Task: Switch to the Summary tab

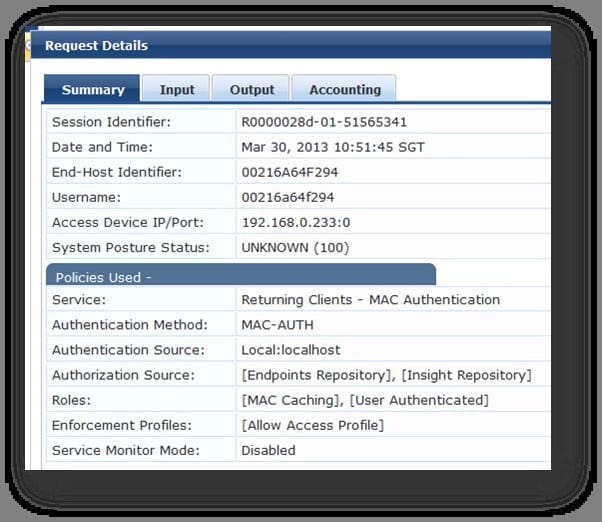Action: pyautogui.click(x=93, y=89)
